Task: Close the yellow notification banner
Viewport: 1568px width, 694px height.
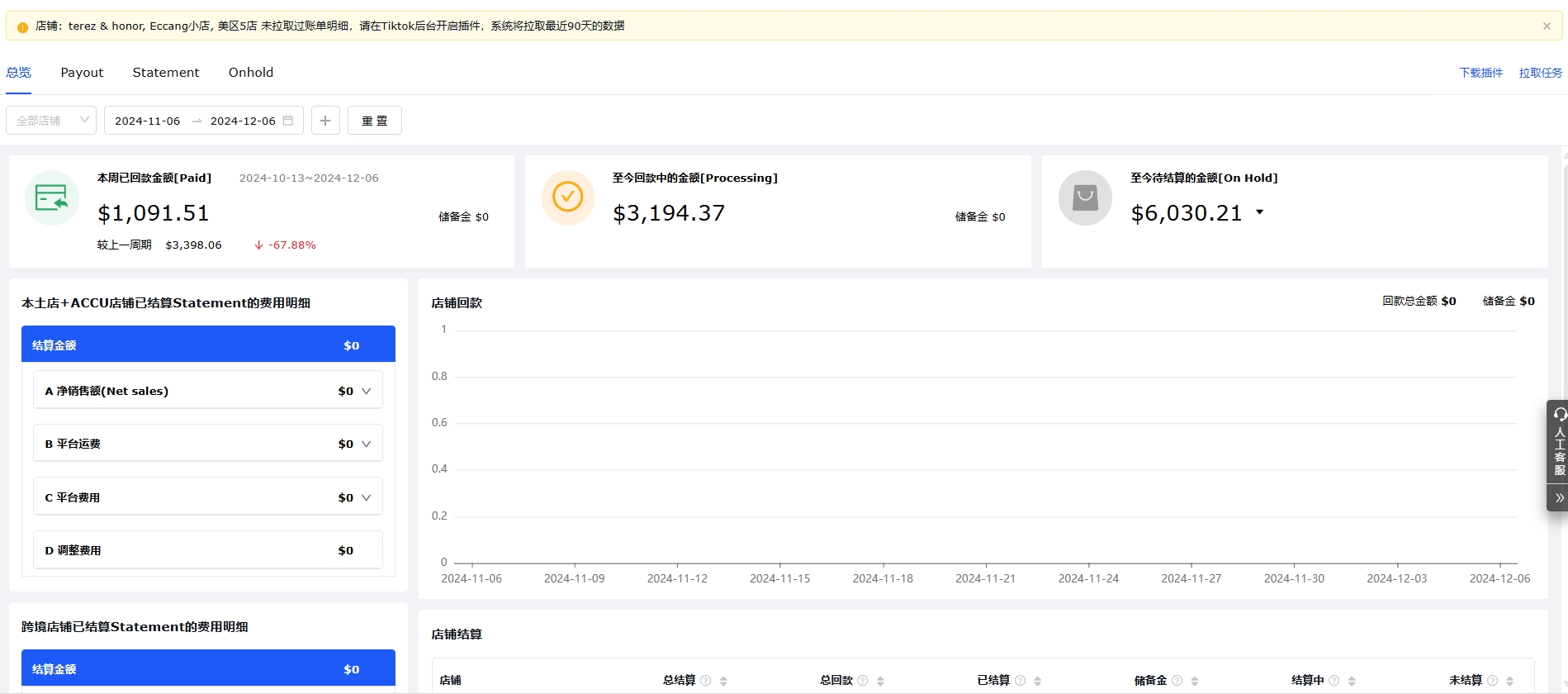Action: (1547, 26)
